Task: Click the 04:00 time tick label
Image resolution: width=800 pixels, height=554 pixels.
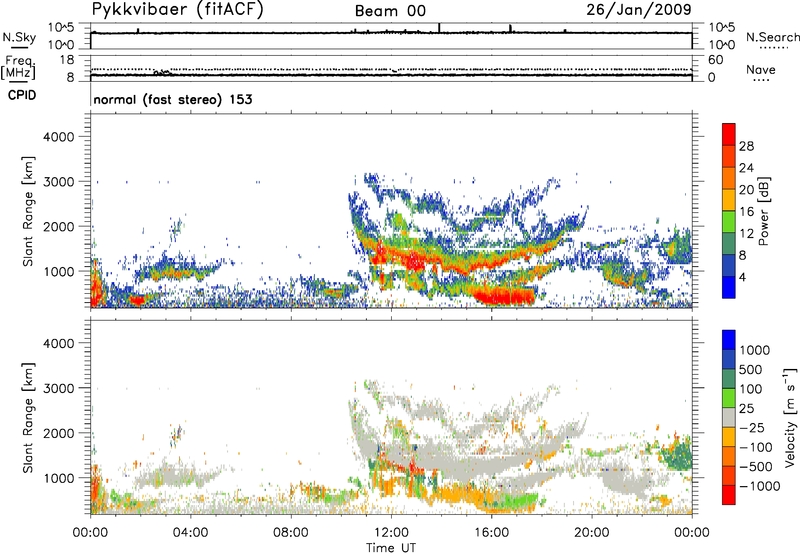Action: click(190, 533)
